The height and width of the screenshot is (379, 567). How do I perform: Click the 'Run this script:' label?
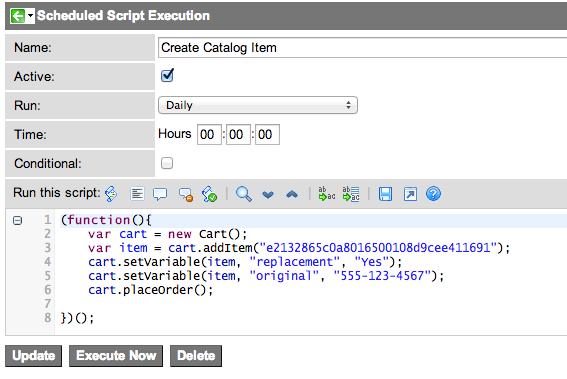(57, 193)
